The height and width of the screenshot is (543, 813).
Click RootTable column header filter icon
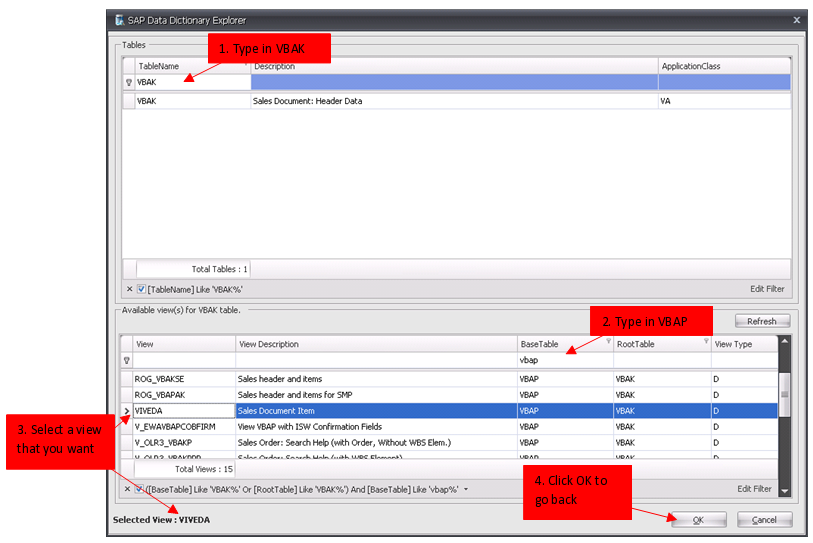(704, 342)
